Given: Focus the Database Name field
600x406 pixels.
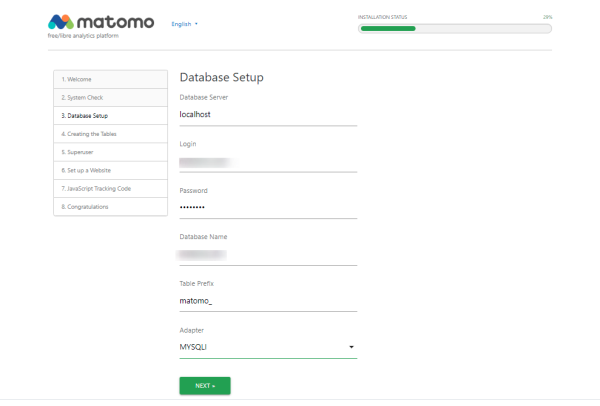Looking at the screenshot, I should [x=267, y=254].
